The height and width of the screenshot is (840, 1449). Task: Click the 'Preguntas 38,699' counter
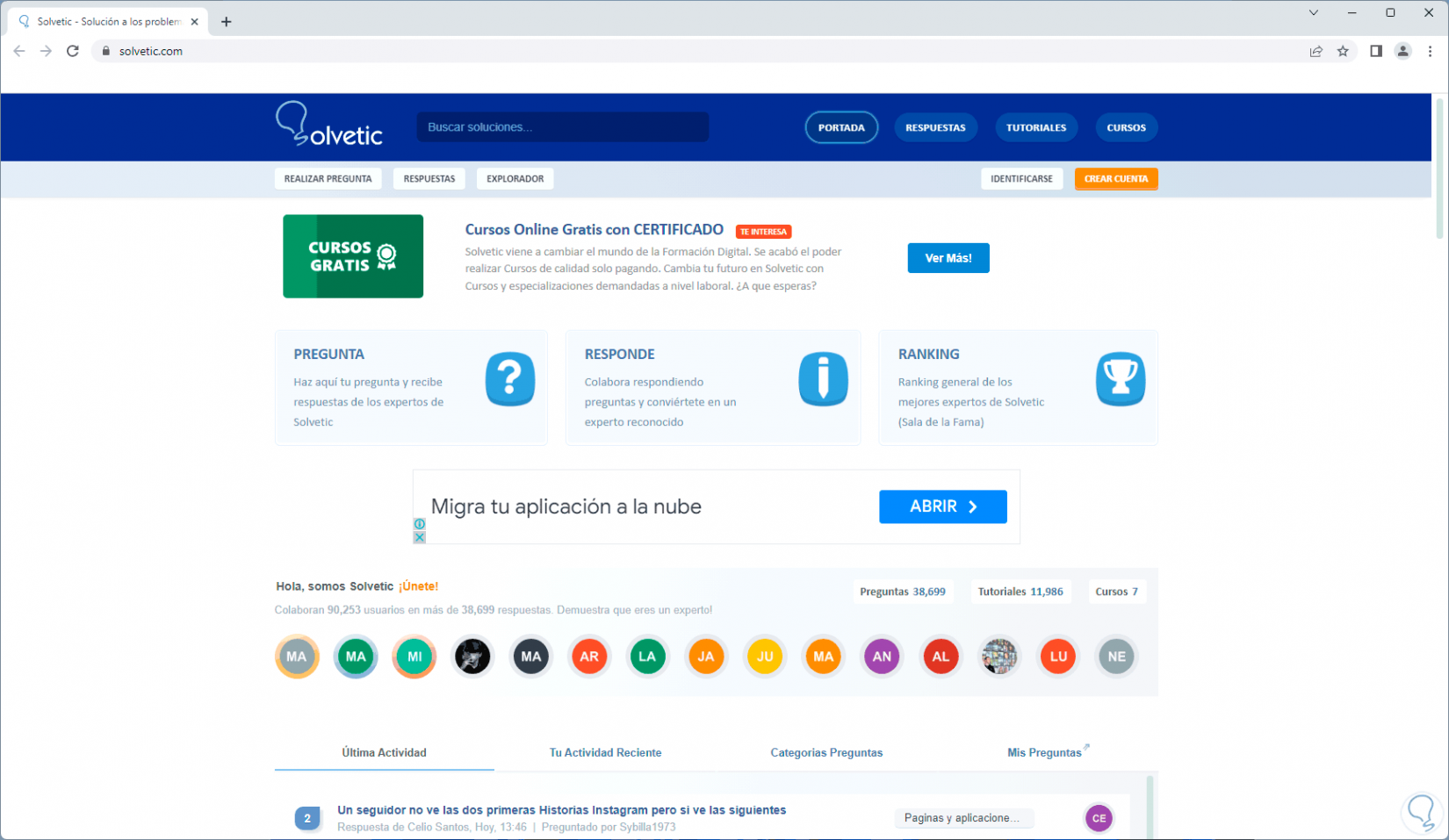(903, 592)
